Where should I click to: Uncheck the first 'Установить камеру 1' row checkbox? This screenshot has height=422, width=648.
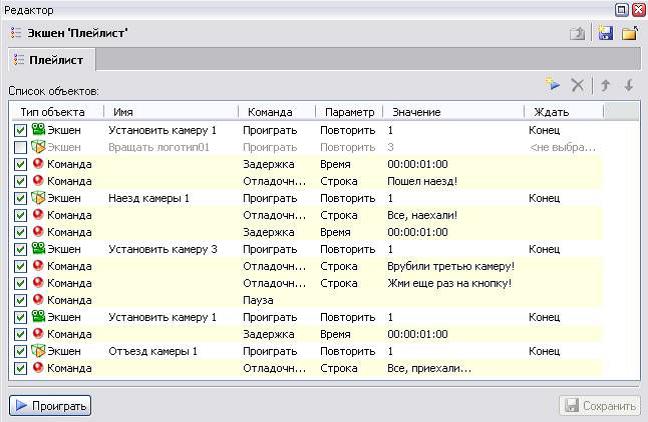[x=20, y=131]
